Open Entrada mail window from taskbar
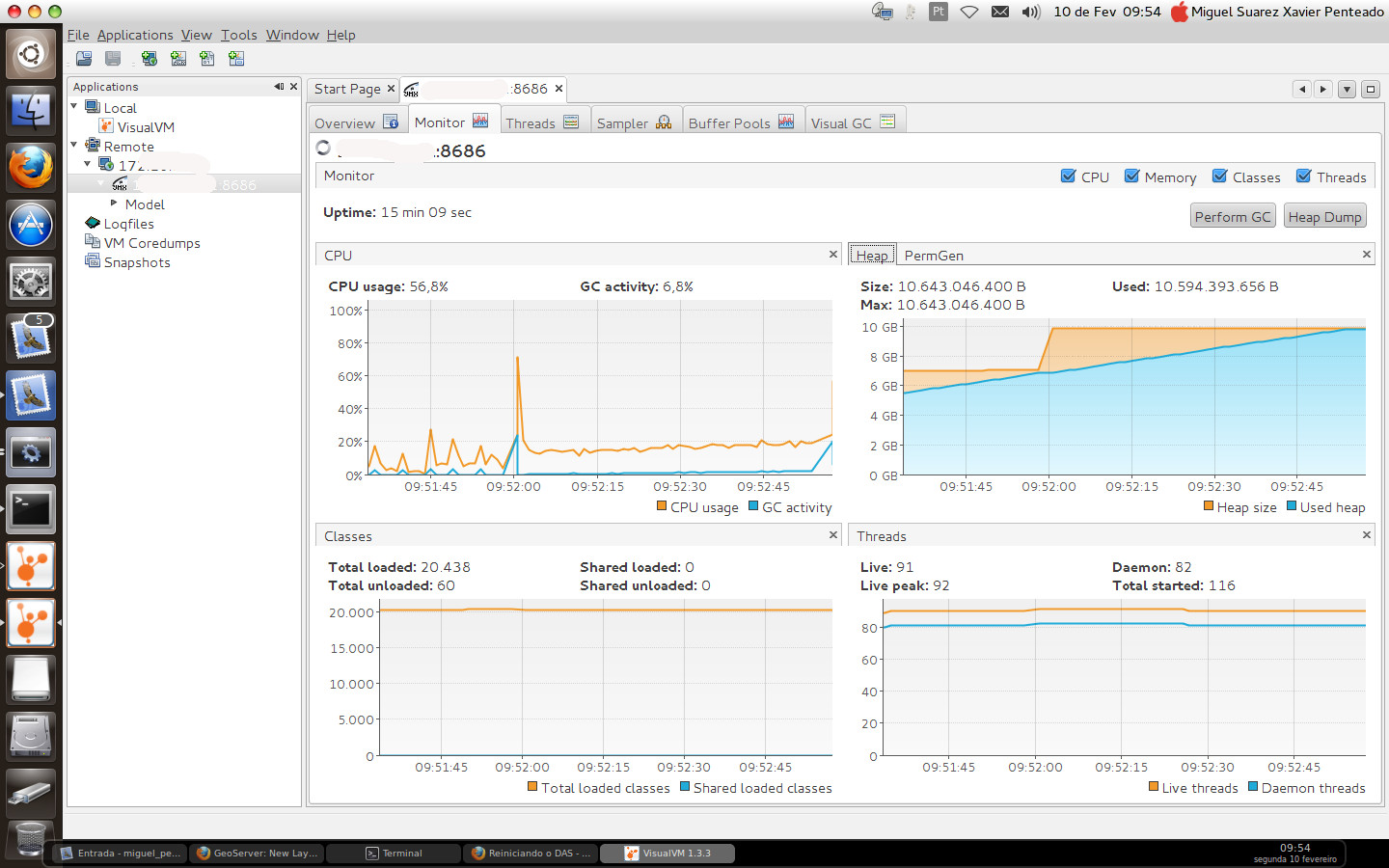The width and height of the screenshot is (1389, 868). pos(120,853)
